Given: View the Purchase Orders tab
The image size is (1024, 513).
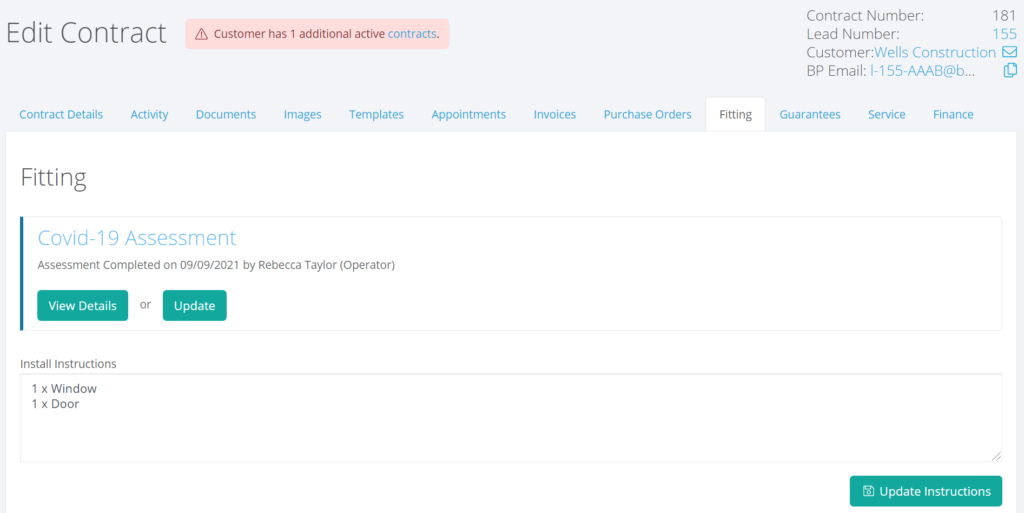Looking at the screenshot, I should tap(647, 115).
